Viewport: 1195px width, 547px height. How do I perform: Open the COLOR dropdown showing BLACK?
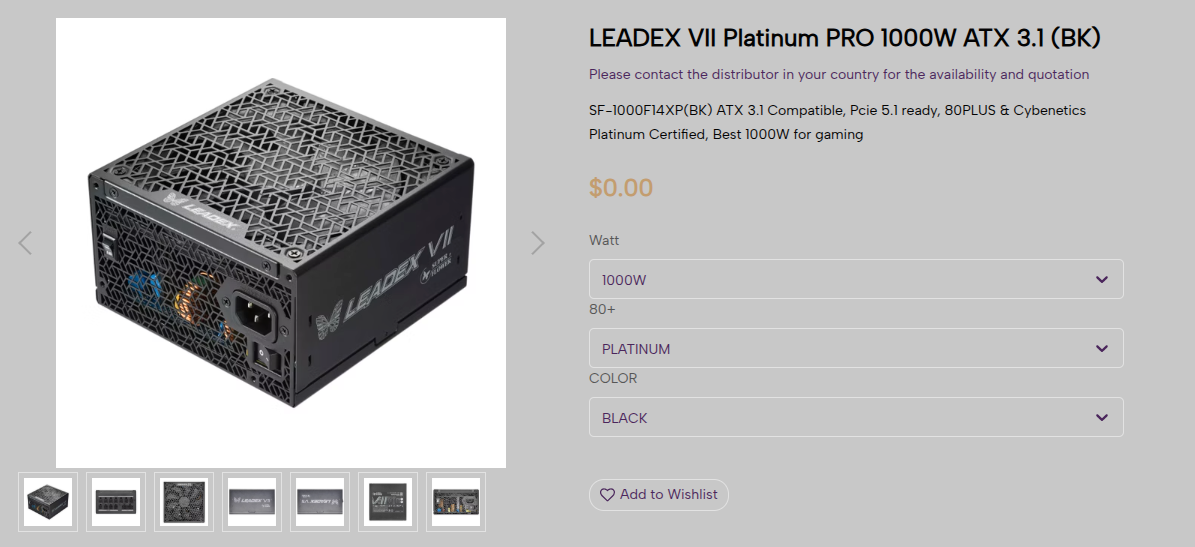click(855, 417)
